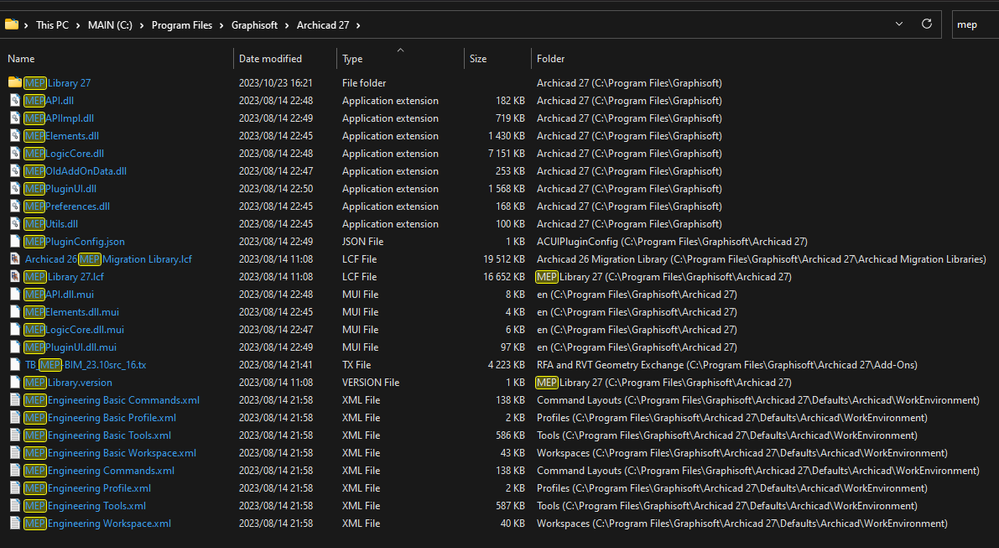This screenshot has width=999, height=548.
Task: Expand the chevron after Archicad 27 breadcrumb
Action: click(358, 25)
